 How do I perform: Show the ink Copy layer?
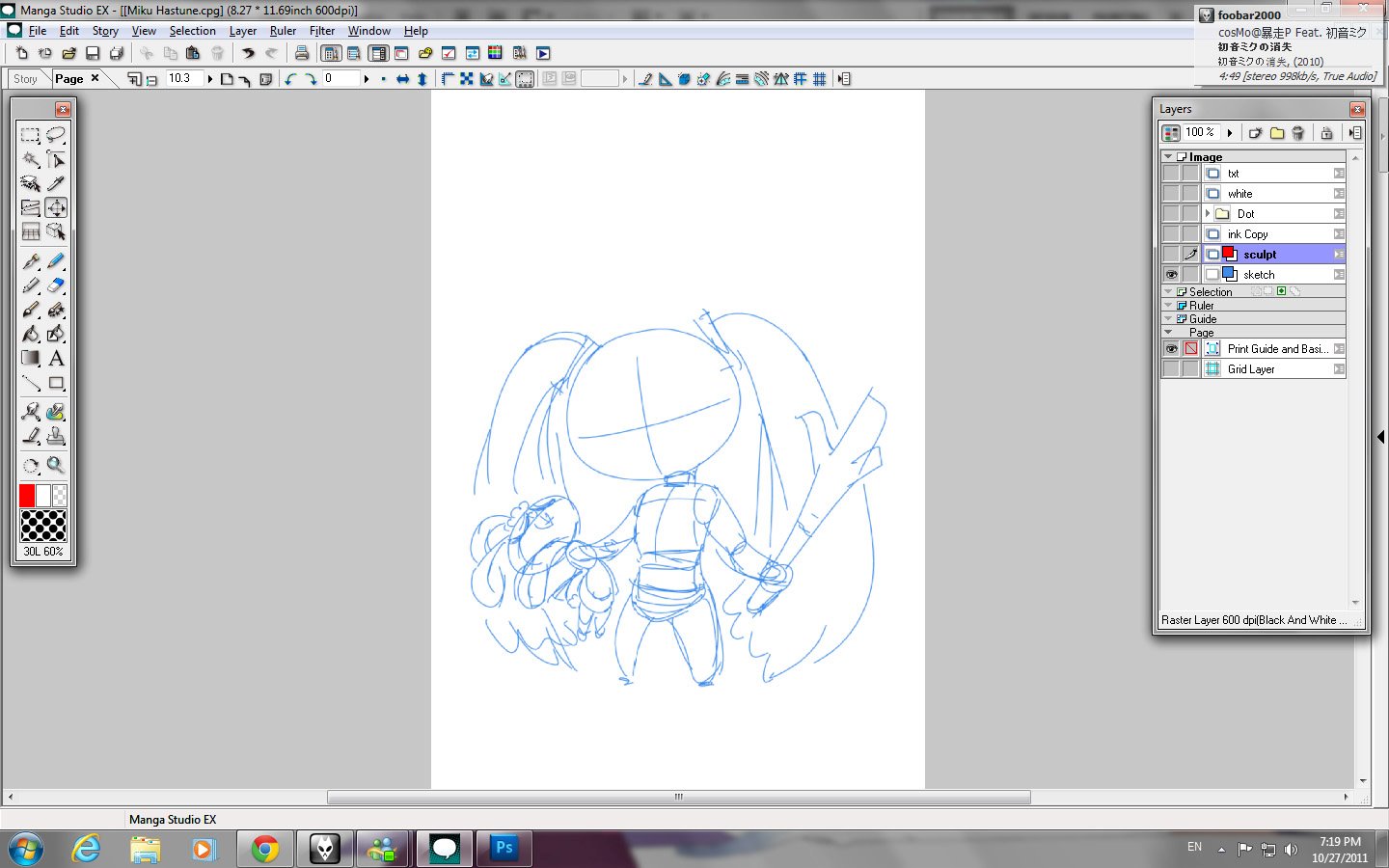(1171, 234)
